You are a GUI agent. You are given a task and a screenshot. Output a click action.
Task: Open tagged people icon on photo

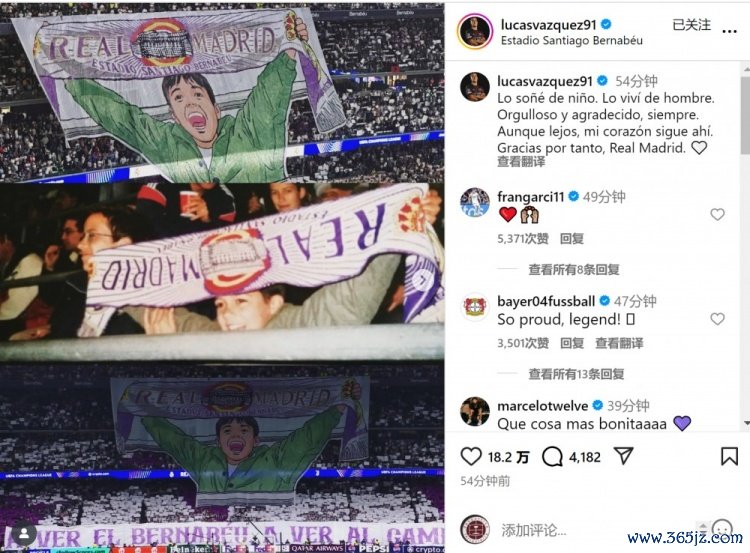[x=24, y=533]
